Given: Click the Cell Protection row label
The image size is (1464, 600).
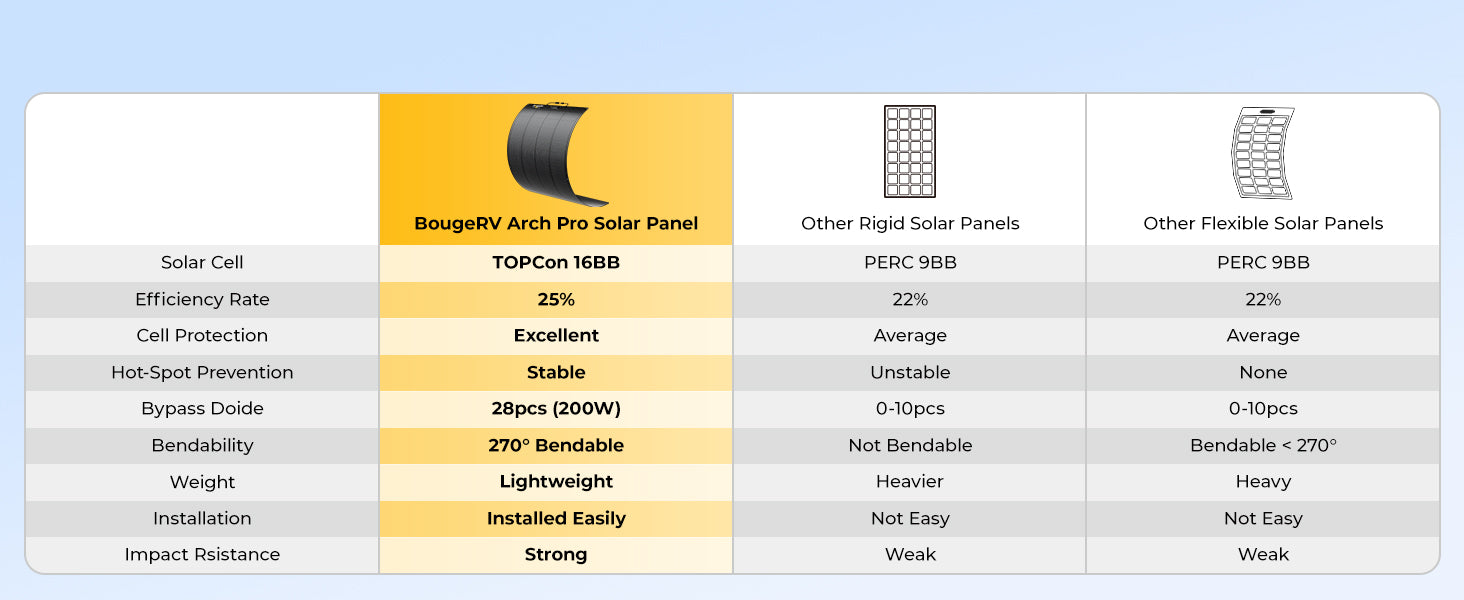Looking at the screenshot, I should (x=202, y=336).
